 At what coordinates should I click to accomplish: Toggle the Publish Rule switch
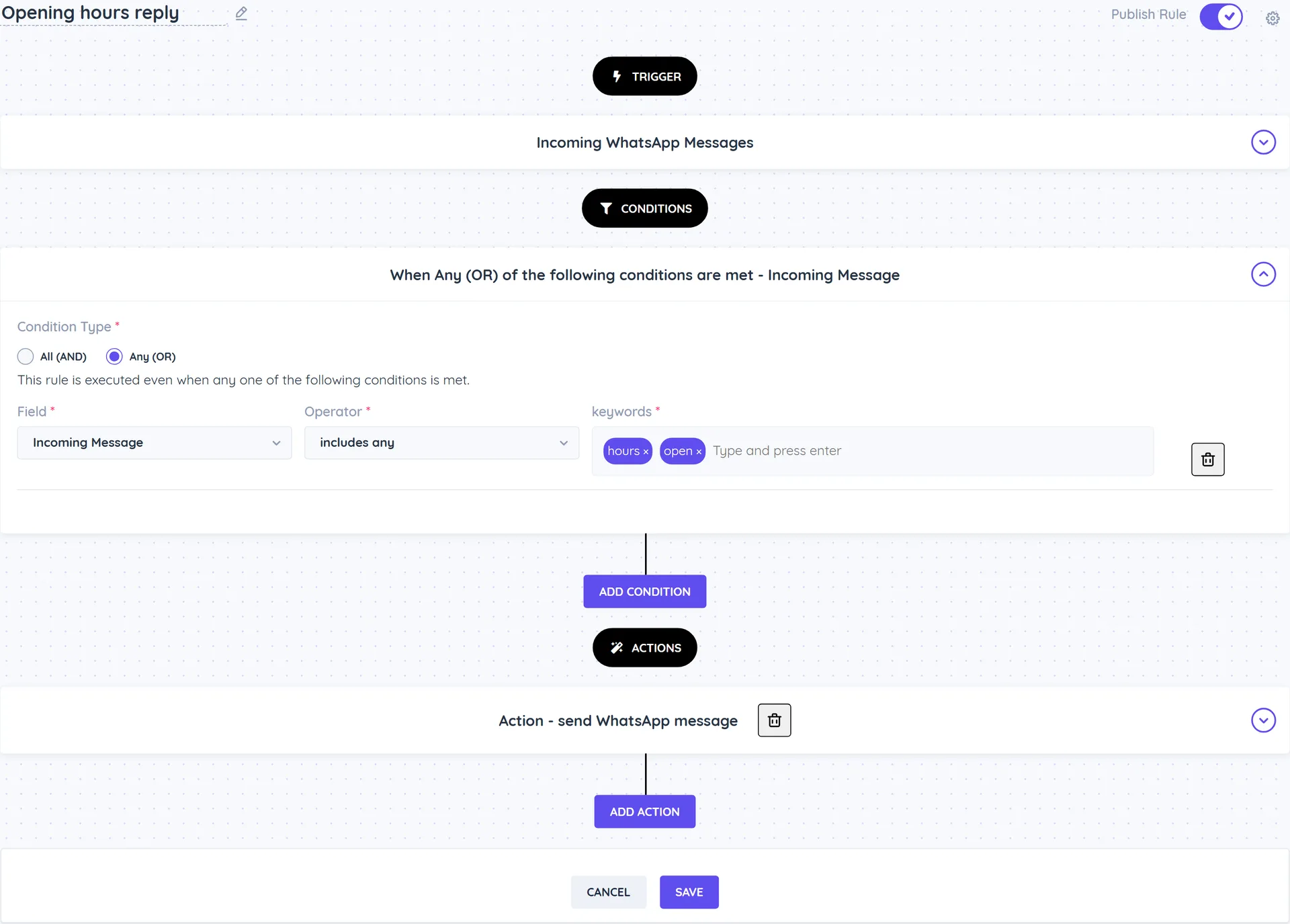tap(1221, 16)
